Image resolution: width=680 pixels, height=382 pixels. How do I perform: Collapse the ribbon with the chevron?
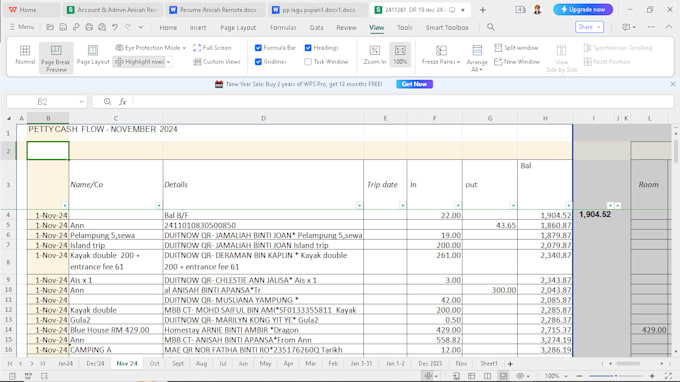669,27
